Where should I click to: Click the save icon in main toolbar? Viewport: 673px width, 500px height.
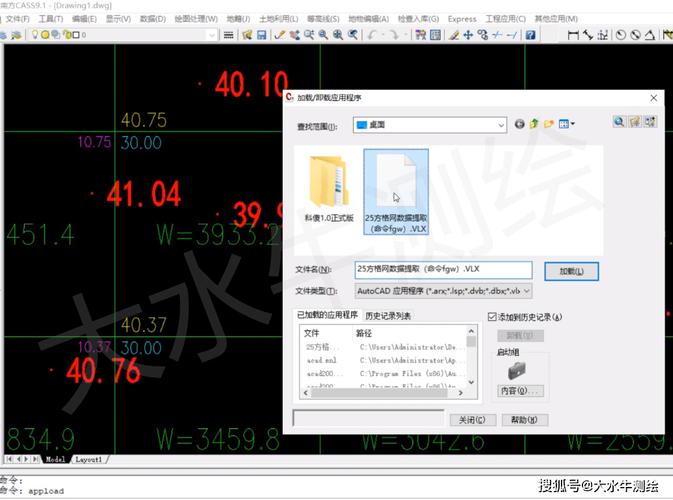pyautogui.click(x=261, y=35)
